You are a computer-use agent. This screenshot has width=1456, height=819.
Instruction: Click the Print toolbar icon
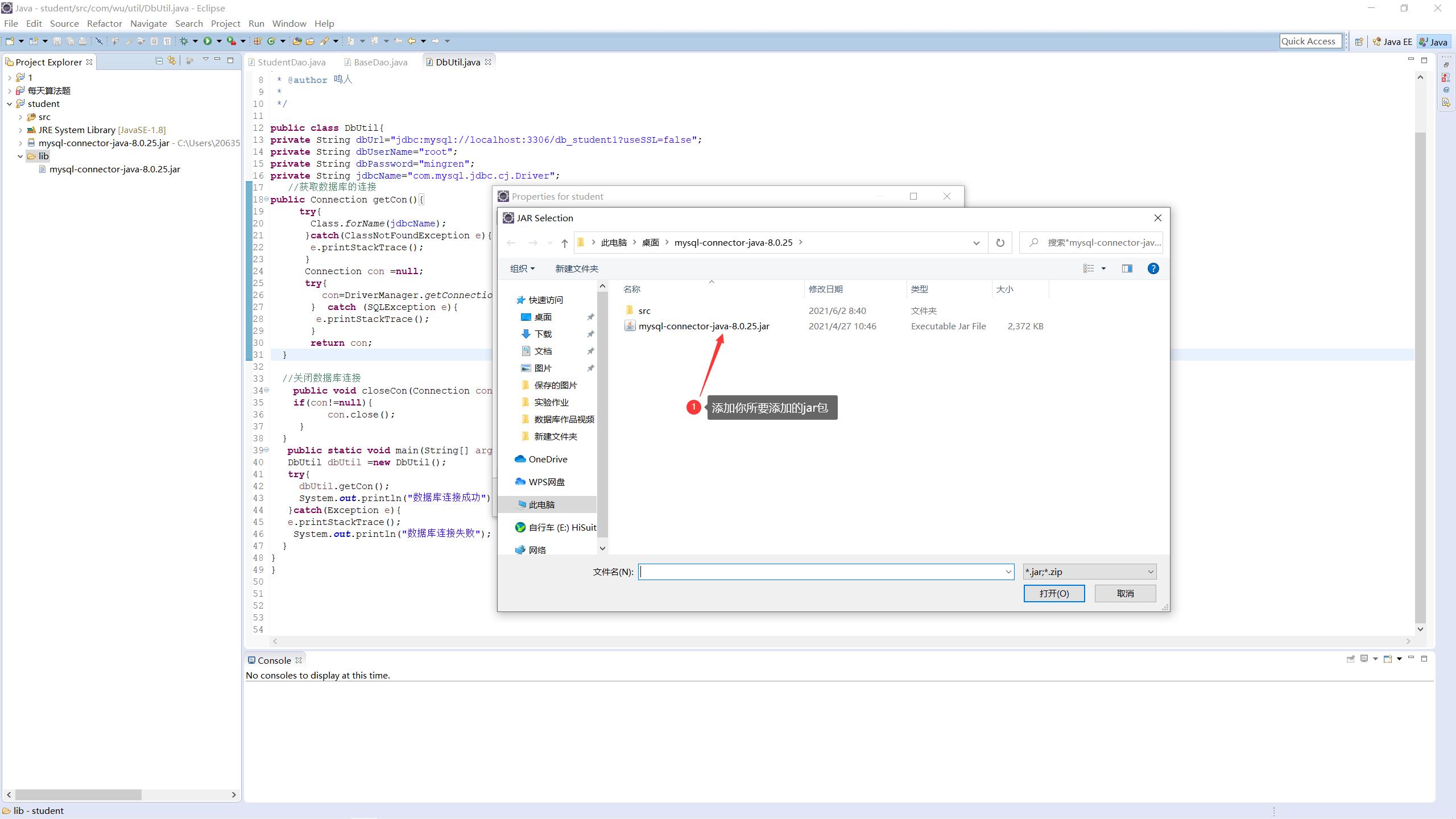tap(83, 41)
